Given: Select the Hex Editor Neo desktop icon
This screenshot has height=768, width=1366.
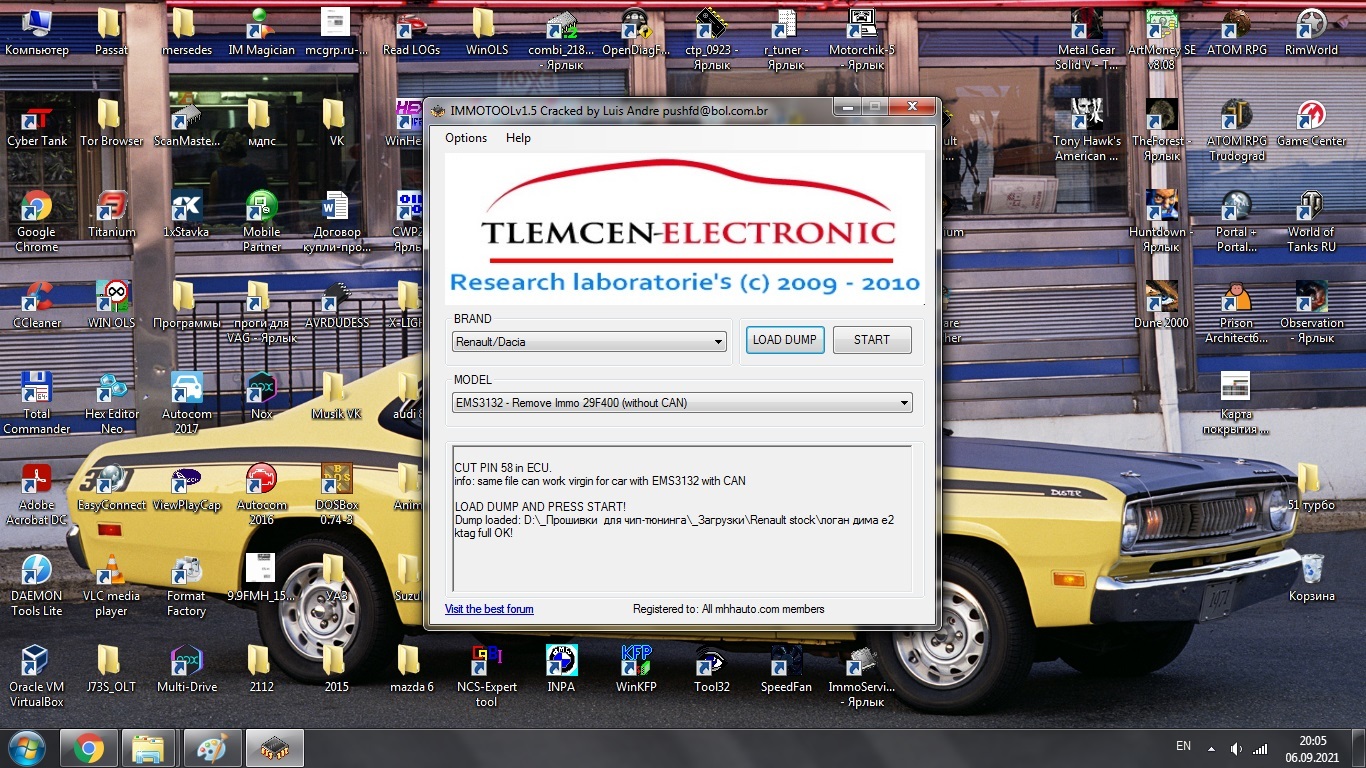Looking at the screenshot, I should click(x=111, y=404).
